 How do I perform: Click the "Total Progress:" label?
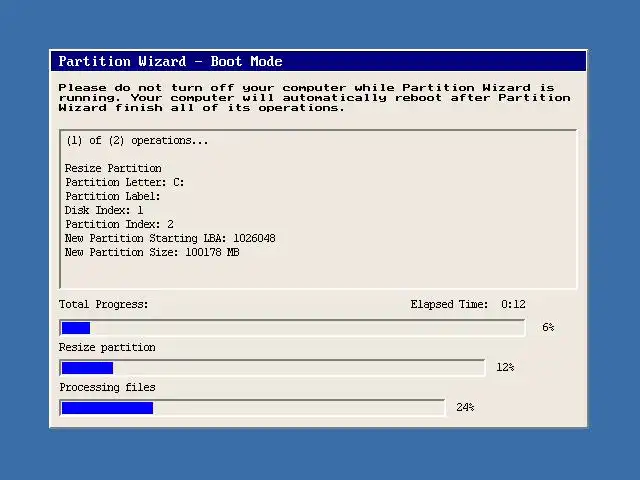pyautogui.click(x=104, y=304)
